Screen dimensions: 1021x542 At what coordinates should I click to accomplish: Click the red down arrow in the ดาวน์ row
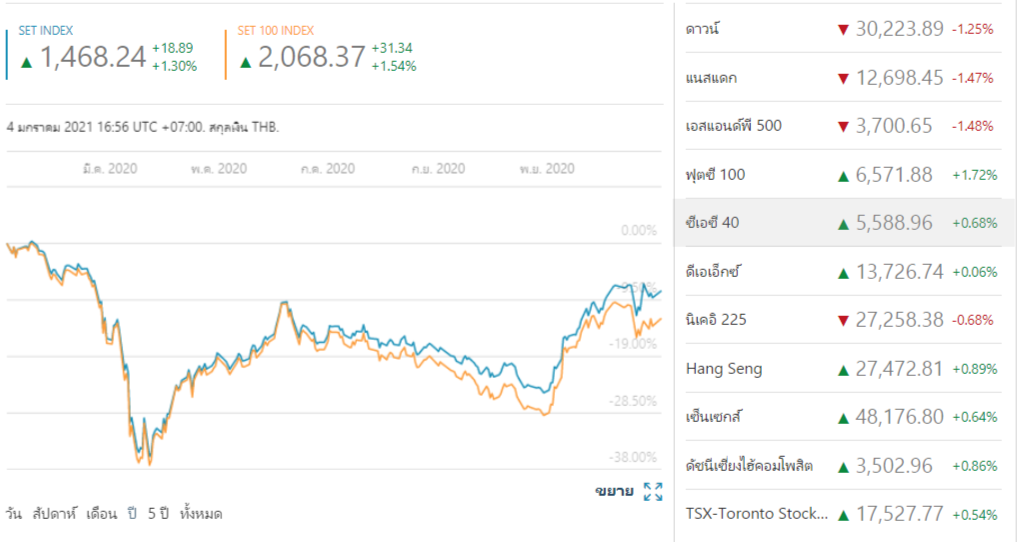[x=843, y=29]
